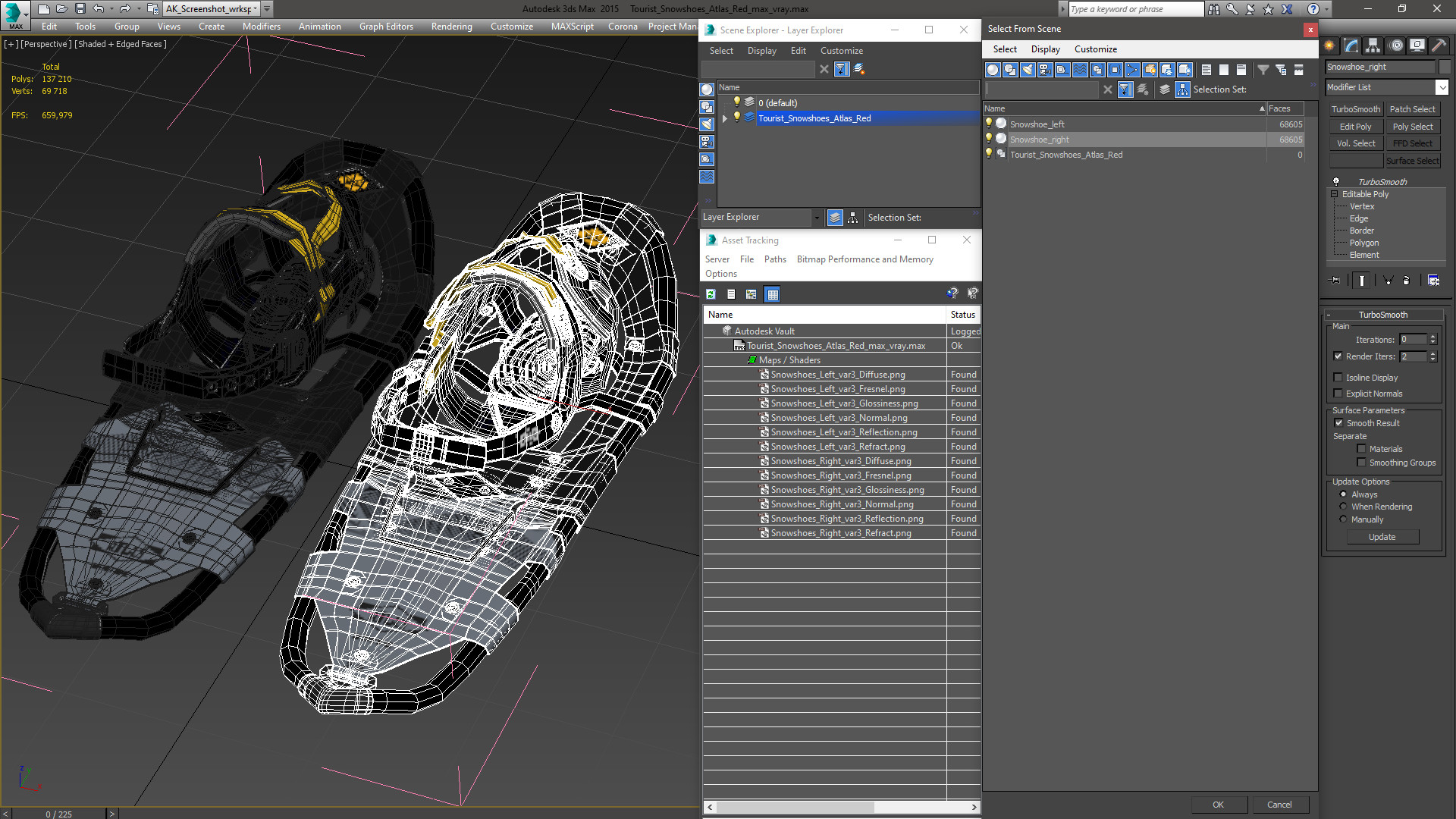The height and width of the screenshot is (819, 1456).
Task: Open Undo history dropdown arrow
Action: coord(111,9)
